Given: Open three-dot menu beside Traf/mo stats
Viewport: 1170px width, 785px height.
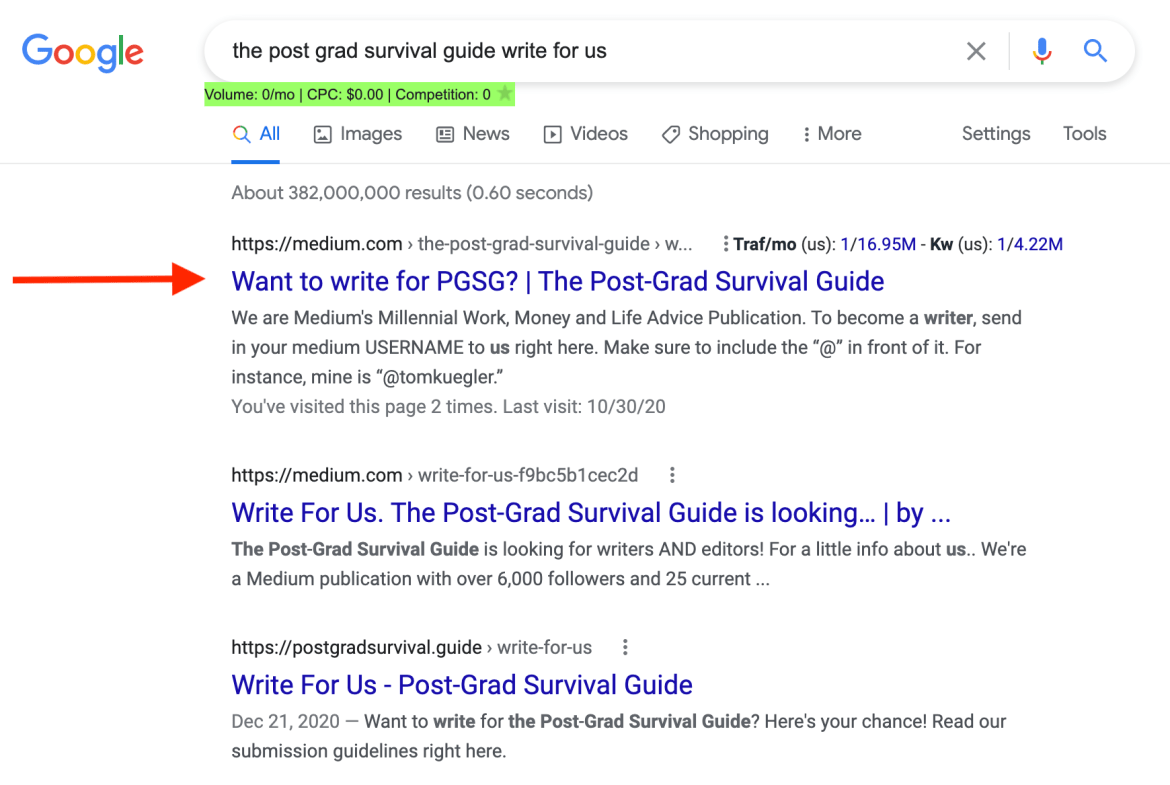Looking at the screenshot, I should (725, 244).
